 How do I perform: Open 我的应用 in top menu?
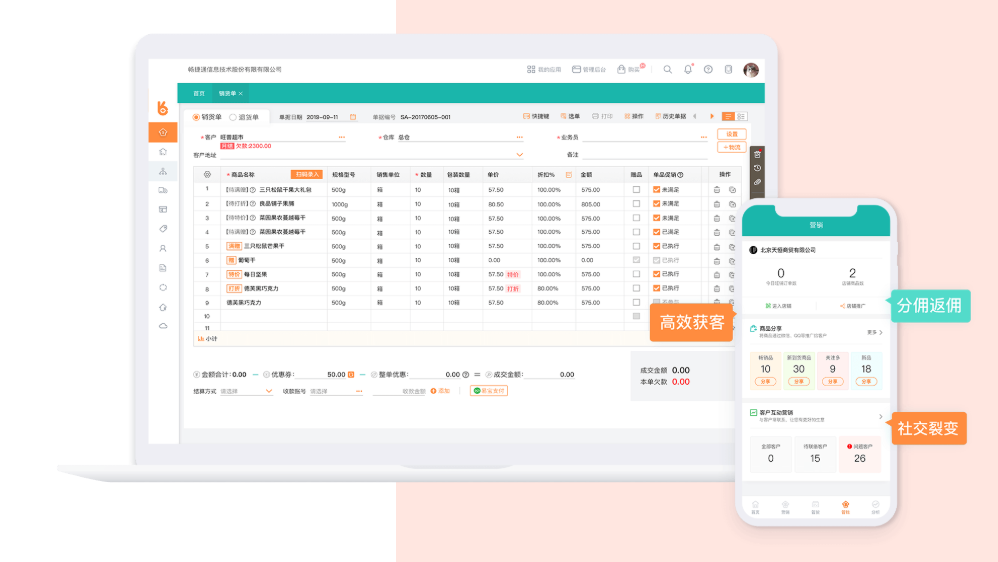(x=545, y=70)
